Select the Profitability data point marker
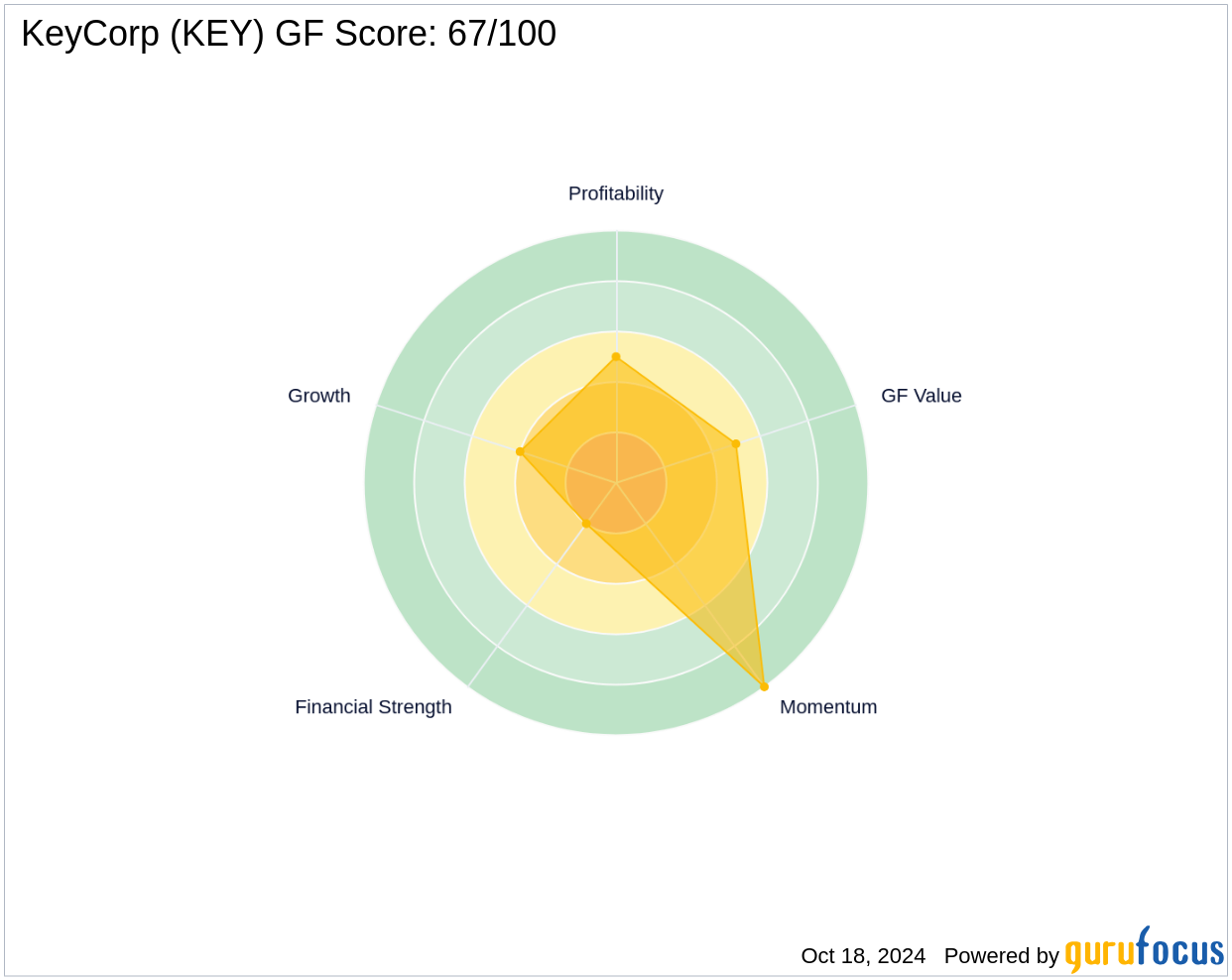The height and width of the screenshot is (980, 1232). click(x=616, y=357)
